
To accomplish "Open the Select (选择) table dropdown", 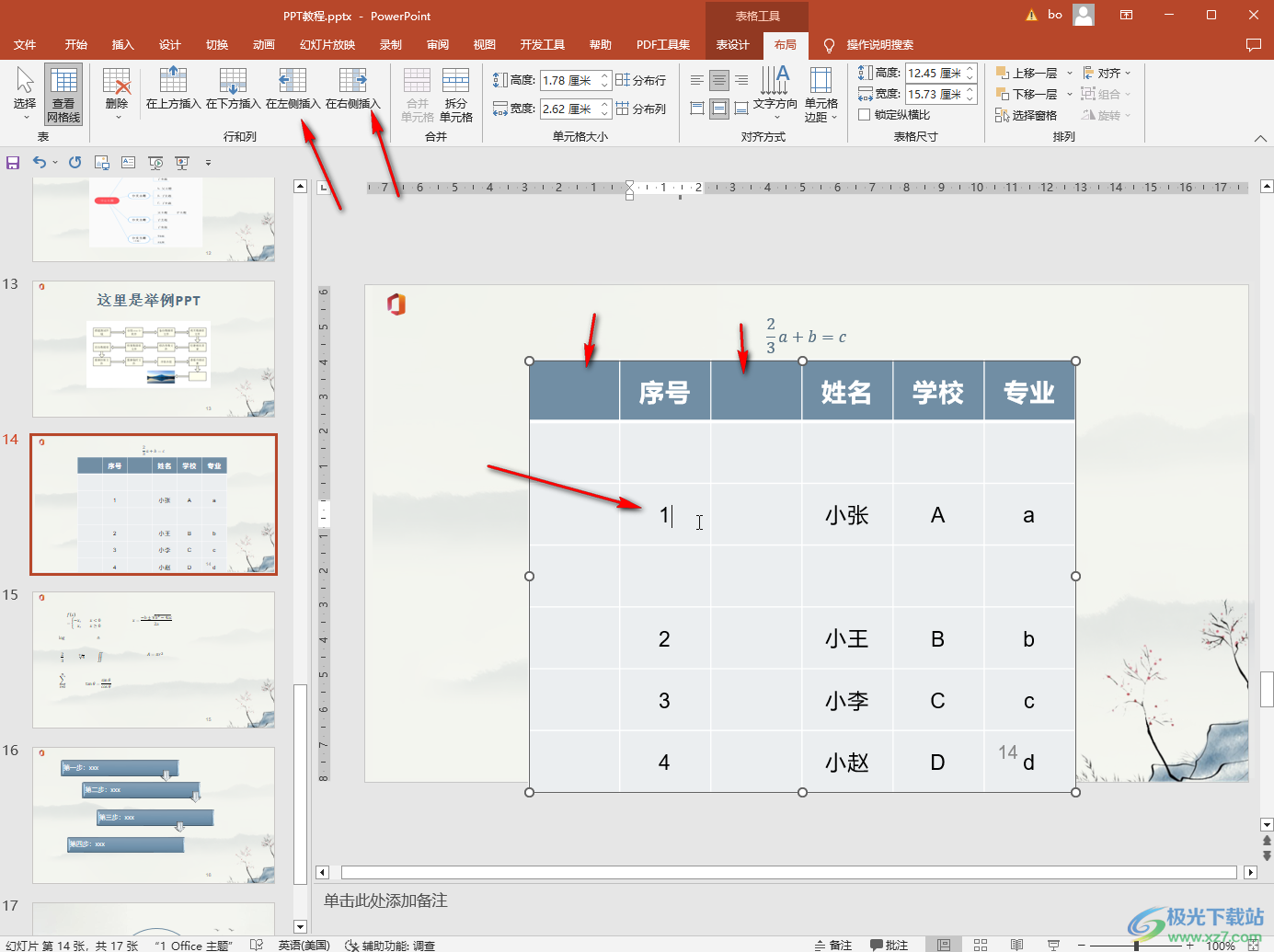I will 25,94.
